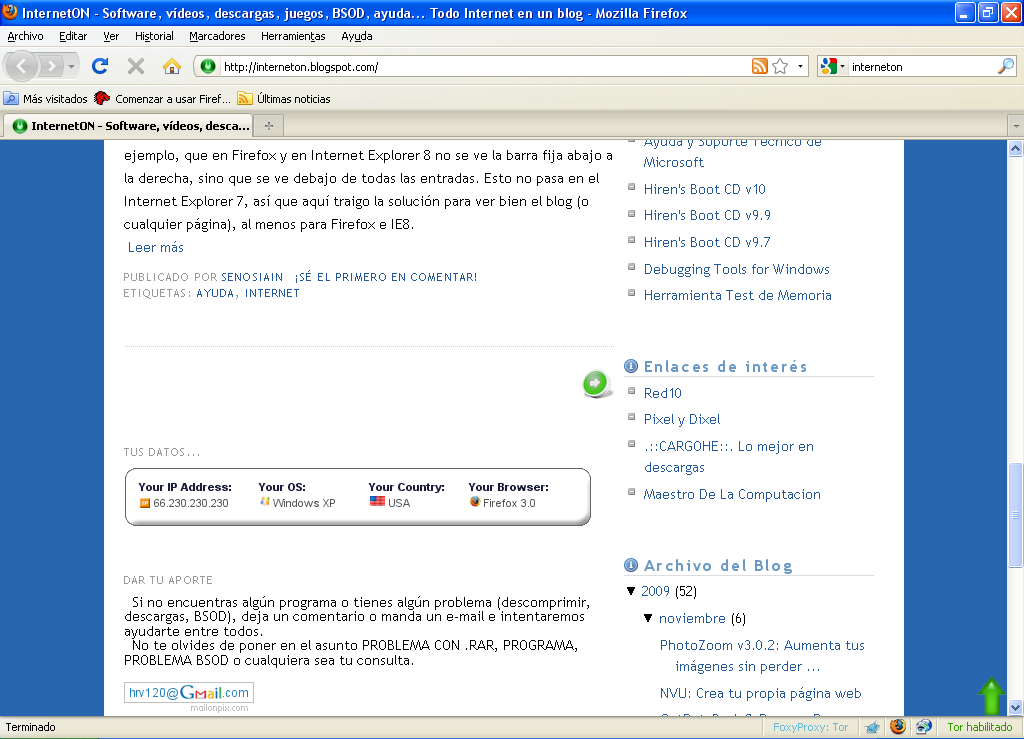Open the Marcadores menu
The width and height of the screenshot is (1024, 739).
[x=217, y=36]
